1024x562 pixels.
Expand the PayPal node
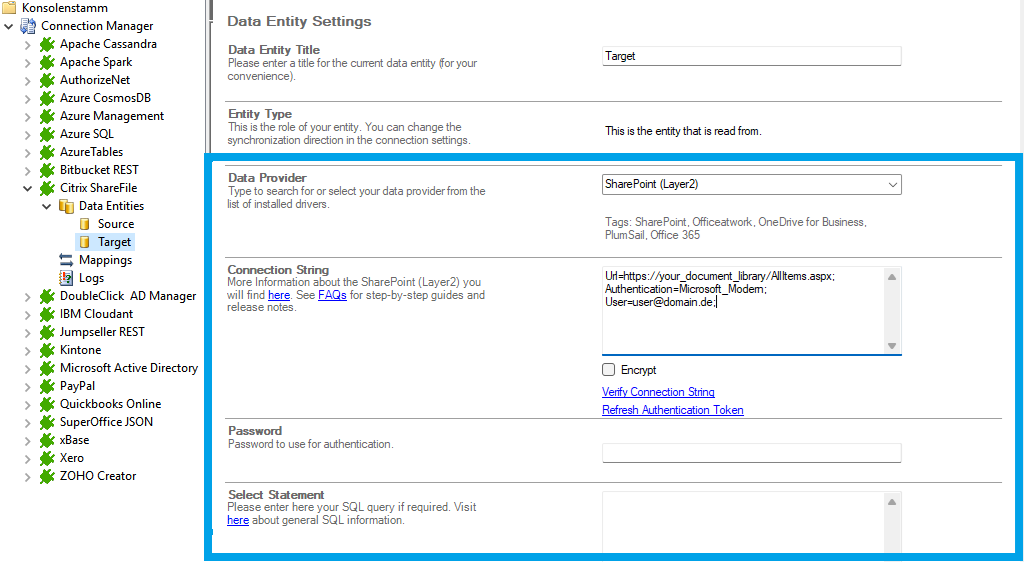[27, 387]
